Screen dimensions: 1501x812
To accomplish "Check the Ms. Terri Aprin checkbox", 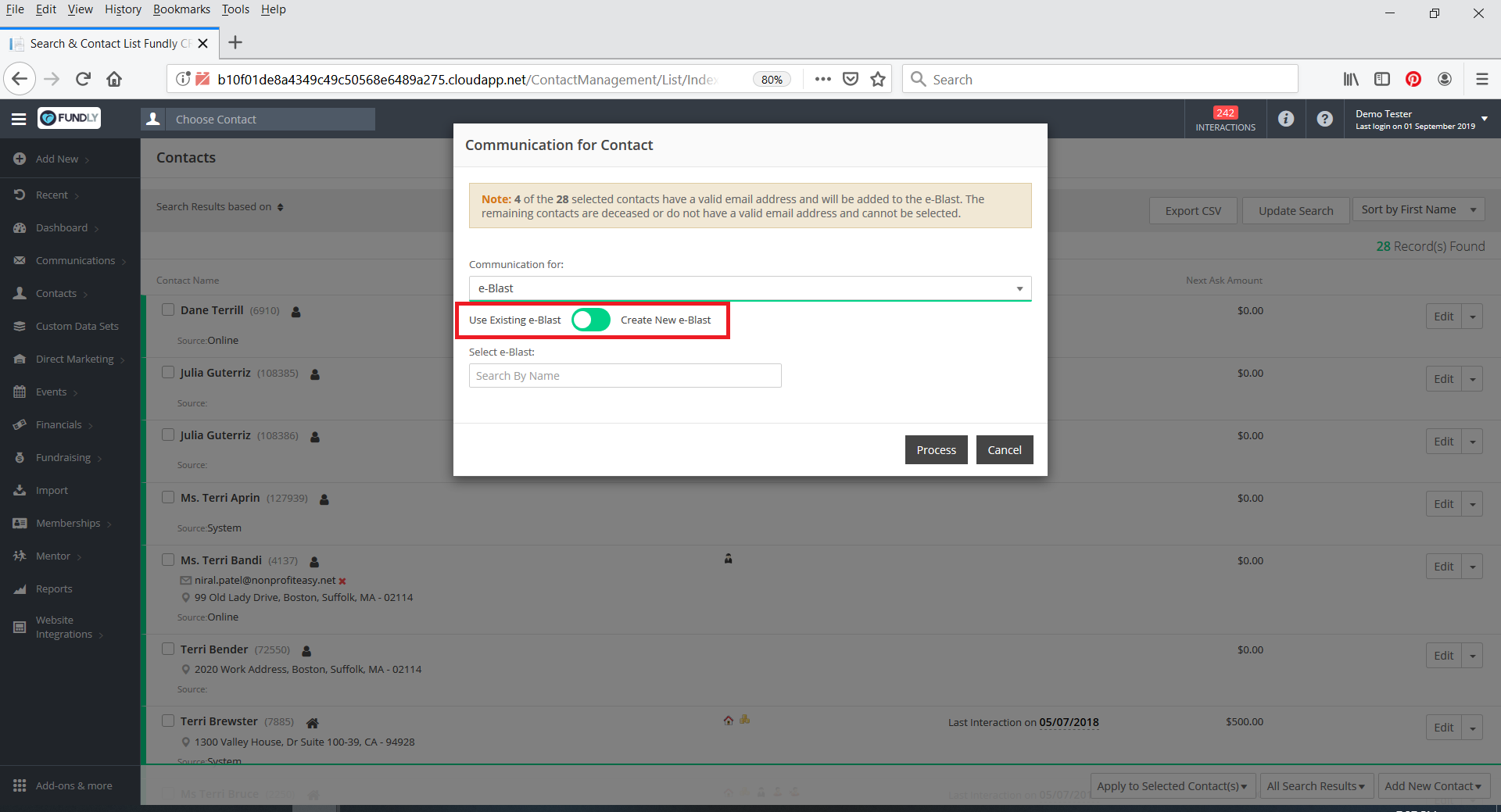I will (168, 497).
